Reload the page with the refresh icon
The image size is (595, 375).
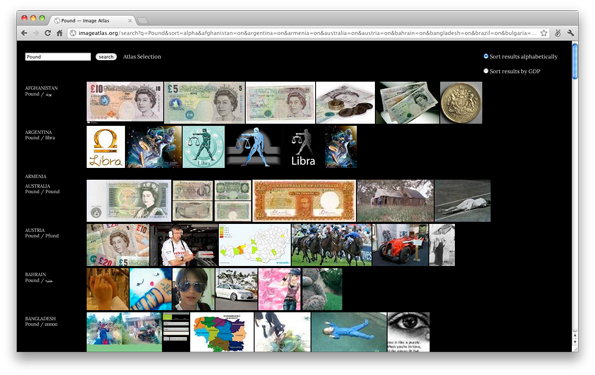click(x=47, y=33)
